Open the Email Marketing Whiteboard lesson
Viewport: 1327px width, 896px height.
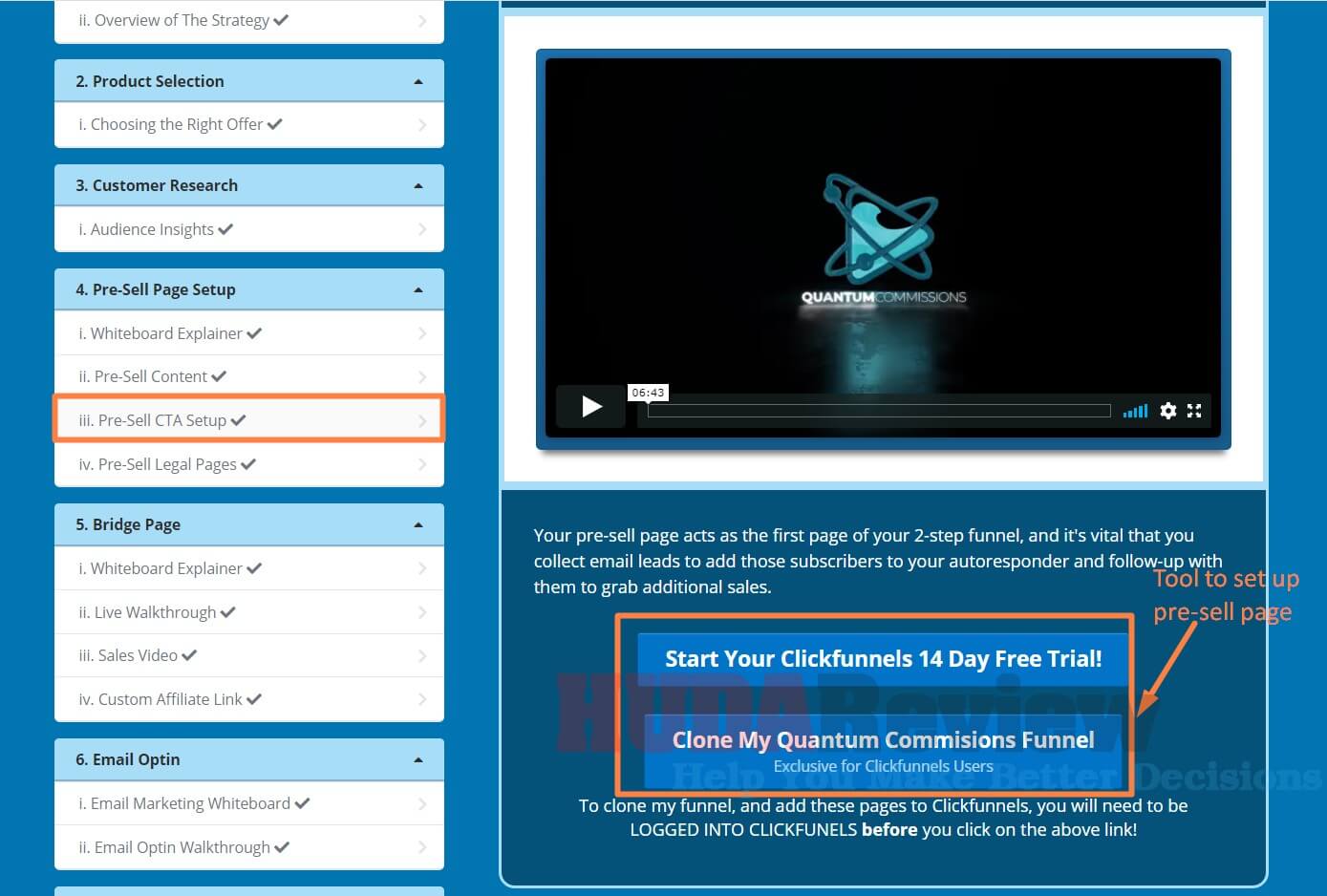(249, 803)
